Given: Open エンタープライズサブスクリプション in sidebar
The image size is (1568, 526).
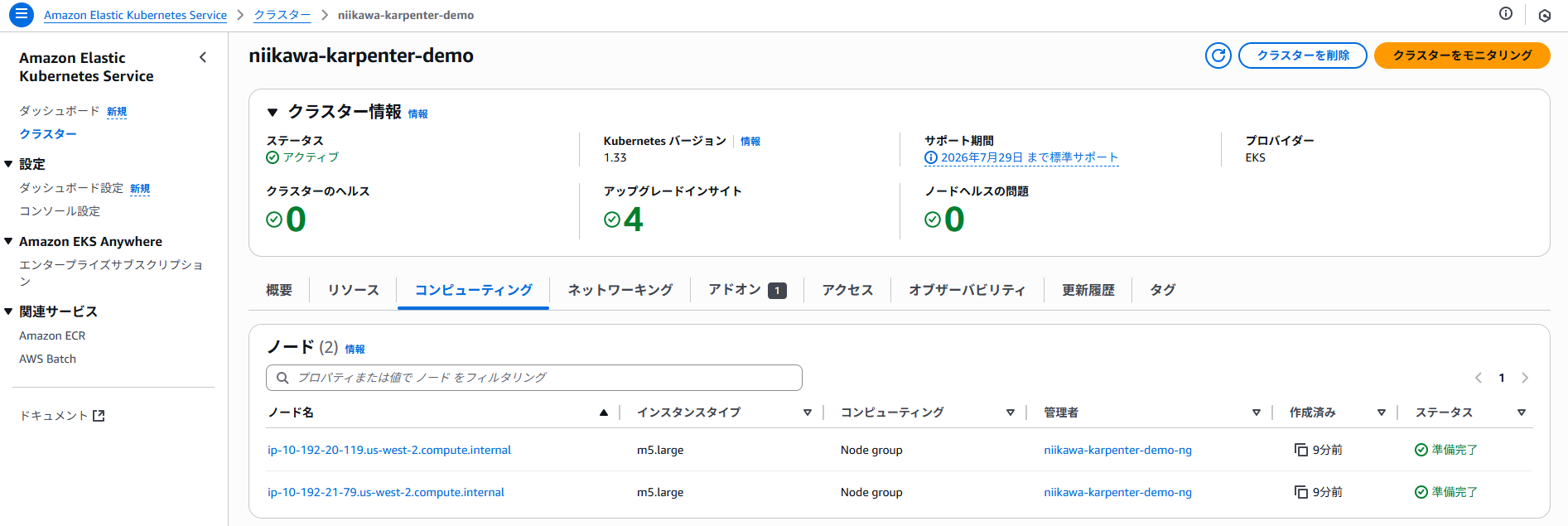Looking at the screenshot, I should tap(111, 273).
